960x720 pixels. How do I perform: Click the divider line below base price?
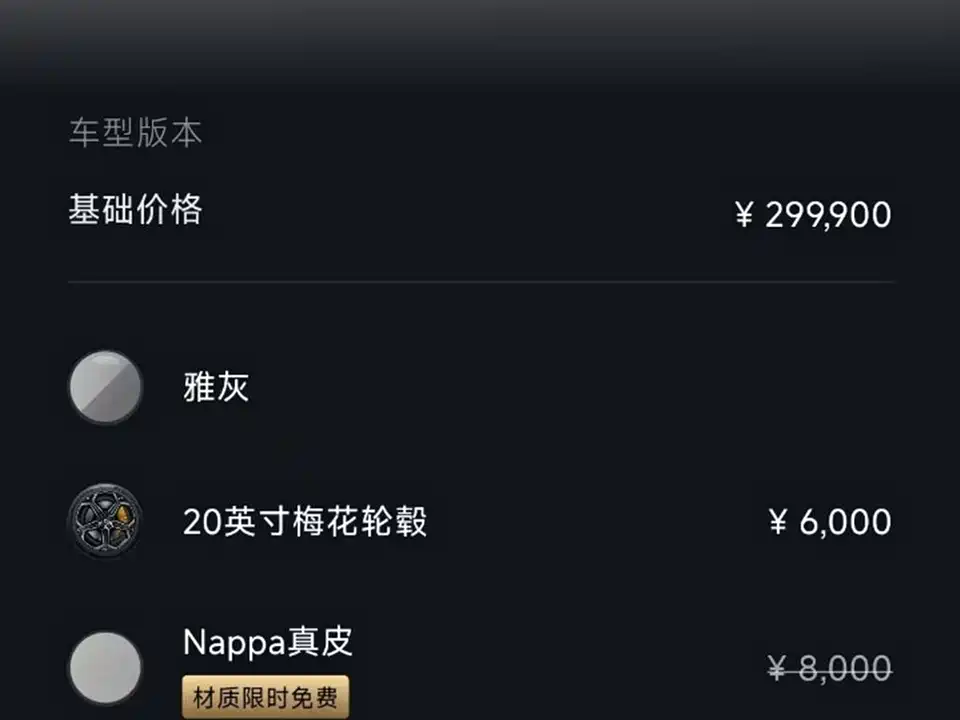[x=480, y=283]
